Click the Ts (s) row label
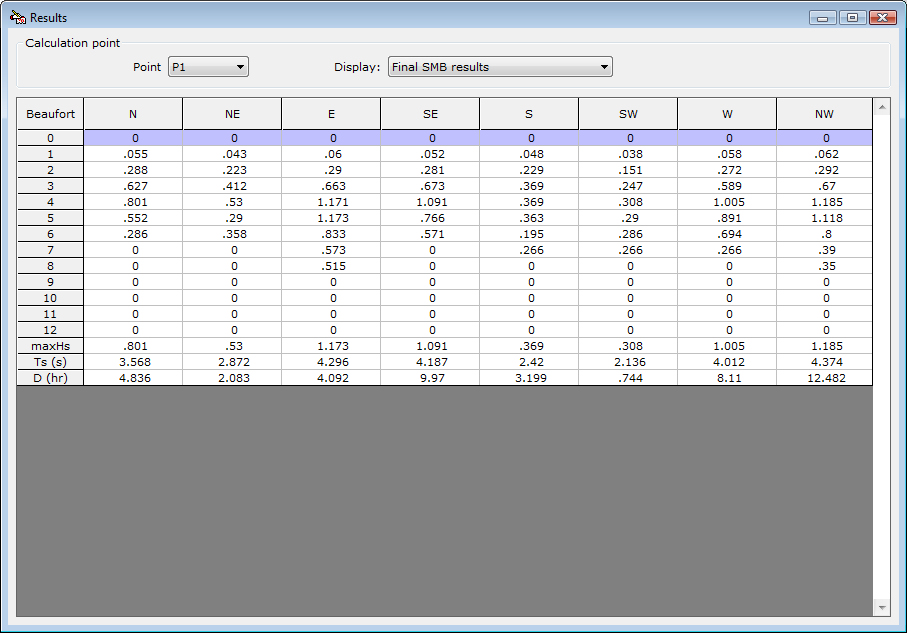 pyautogui.click(x=50, y=362)
